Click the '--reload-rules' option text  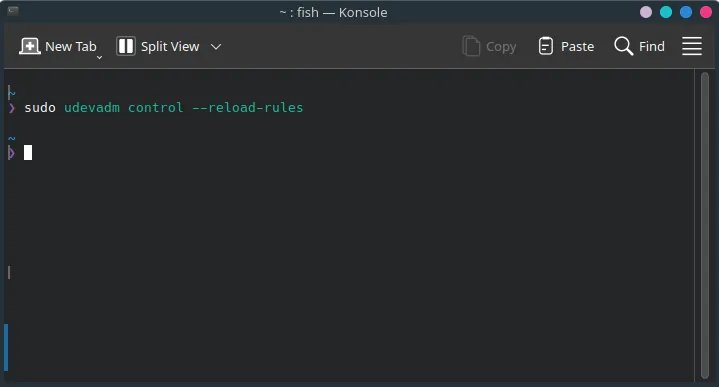[248, 108]
